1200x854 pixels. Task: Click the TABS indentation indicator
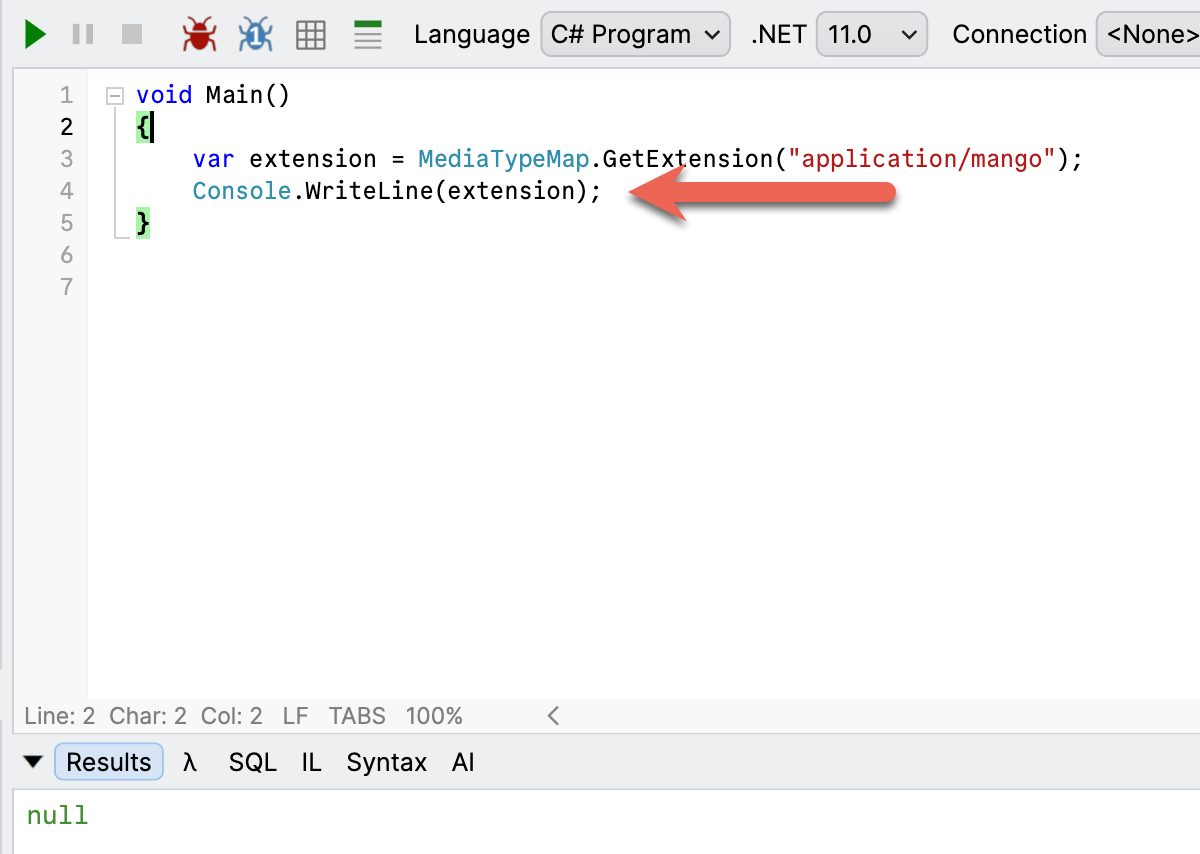coord(357,716)
